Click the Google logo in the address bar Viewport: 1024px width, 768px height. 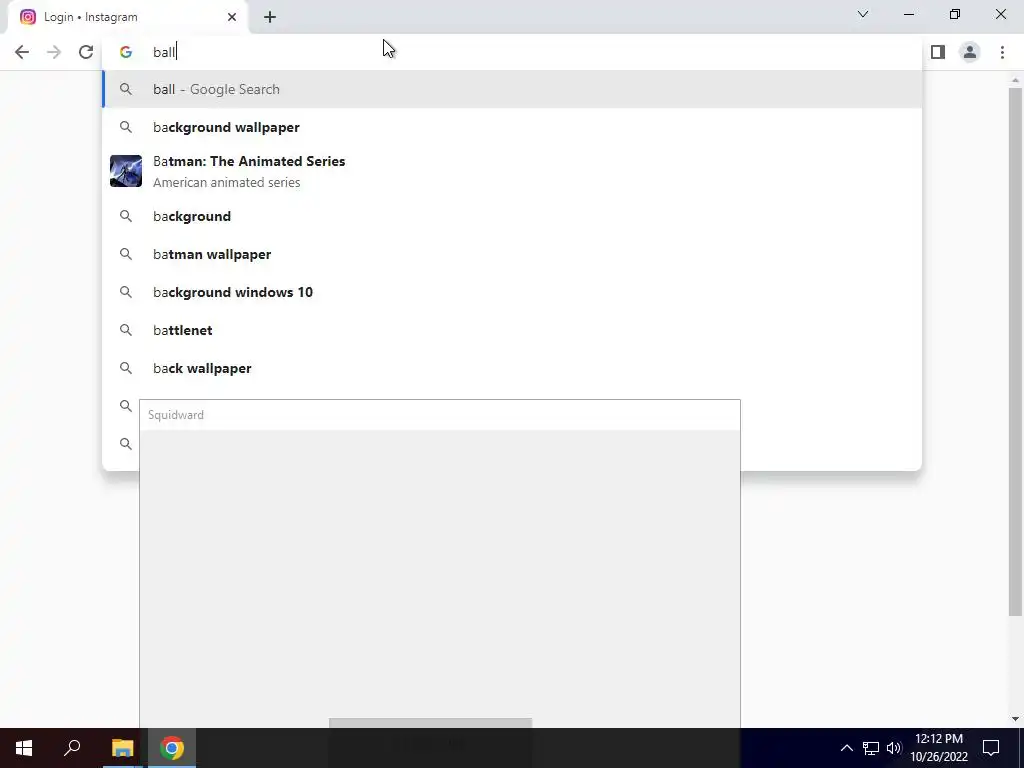pos(126,52)
